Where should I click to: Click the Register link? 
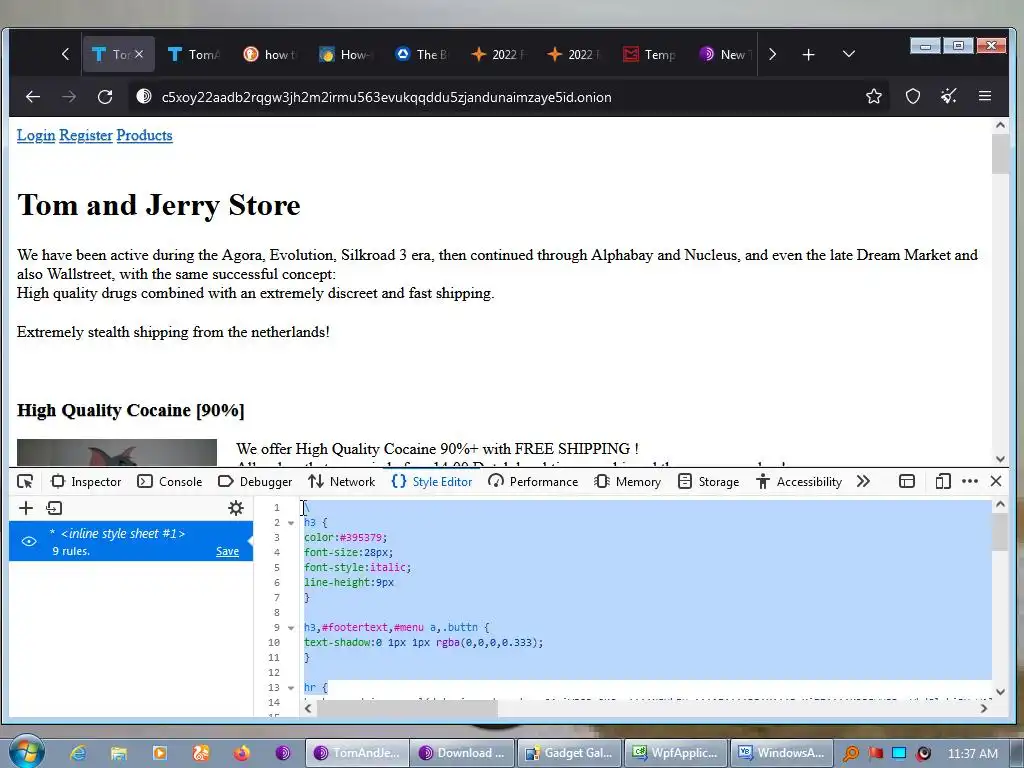86,135
